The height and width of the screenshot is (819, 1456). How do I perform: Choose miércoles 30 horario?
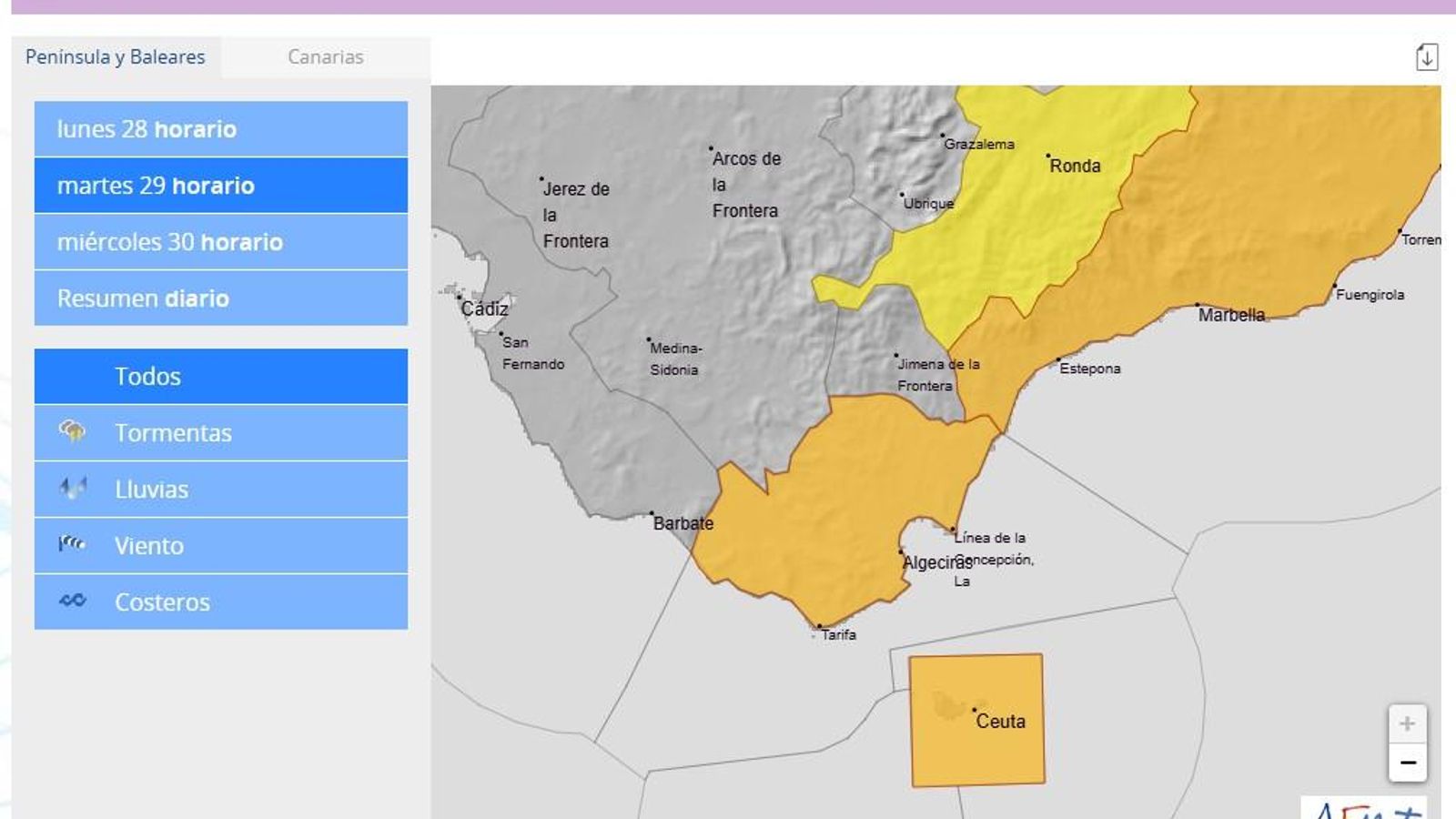[220, 242]
